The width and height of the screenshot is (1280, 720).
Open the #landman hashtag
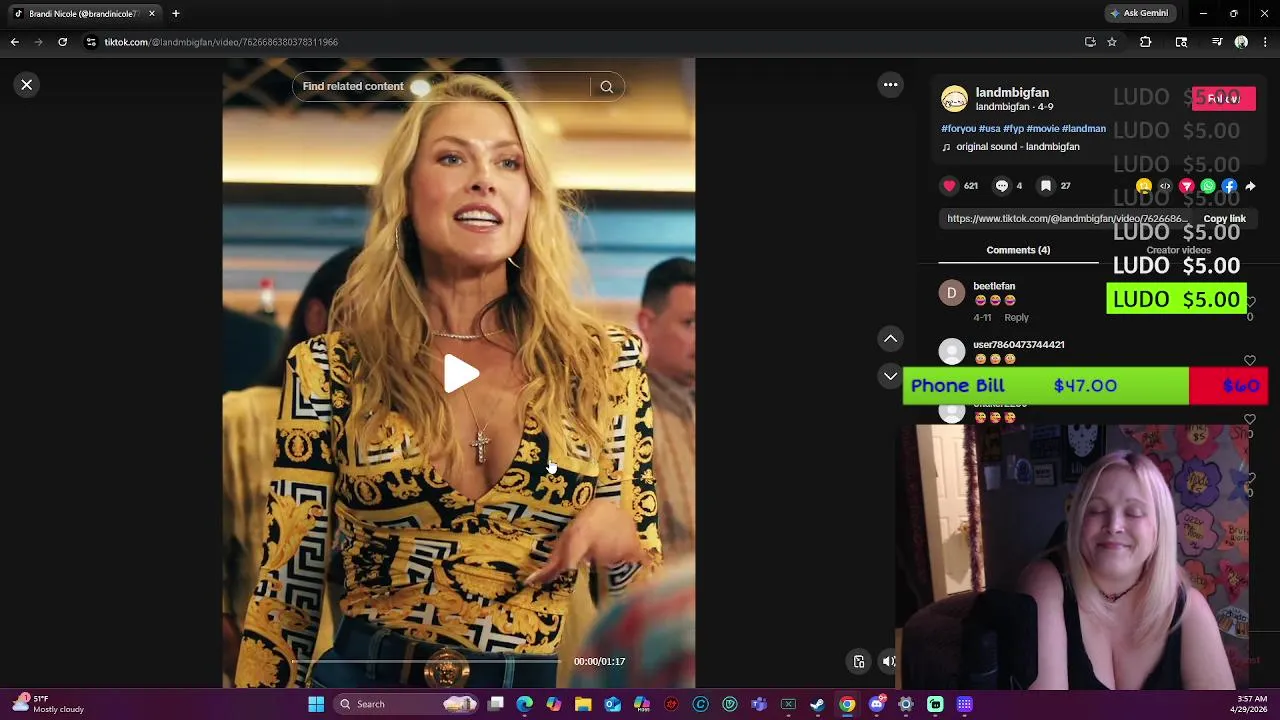pos(1084,129)
